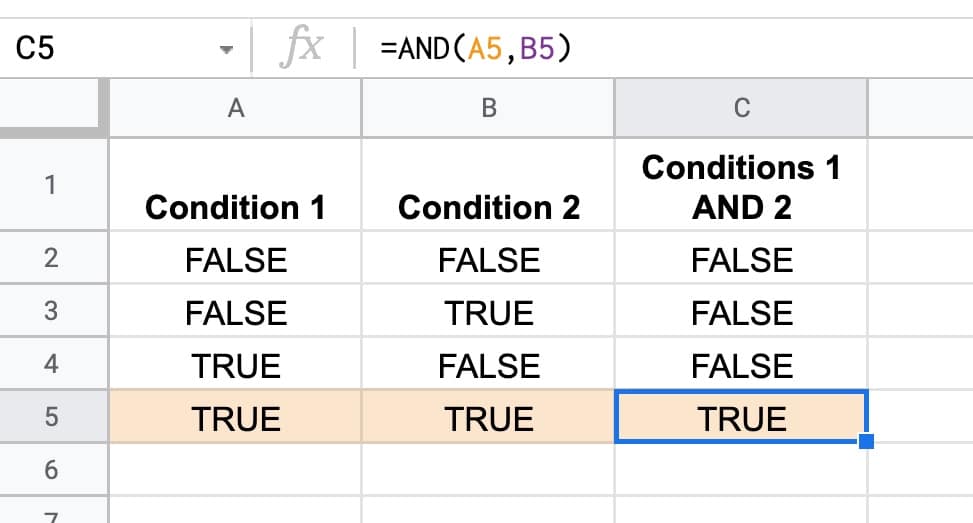
Task: Select column B header
Action: tap(488, 108)
